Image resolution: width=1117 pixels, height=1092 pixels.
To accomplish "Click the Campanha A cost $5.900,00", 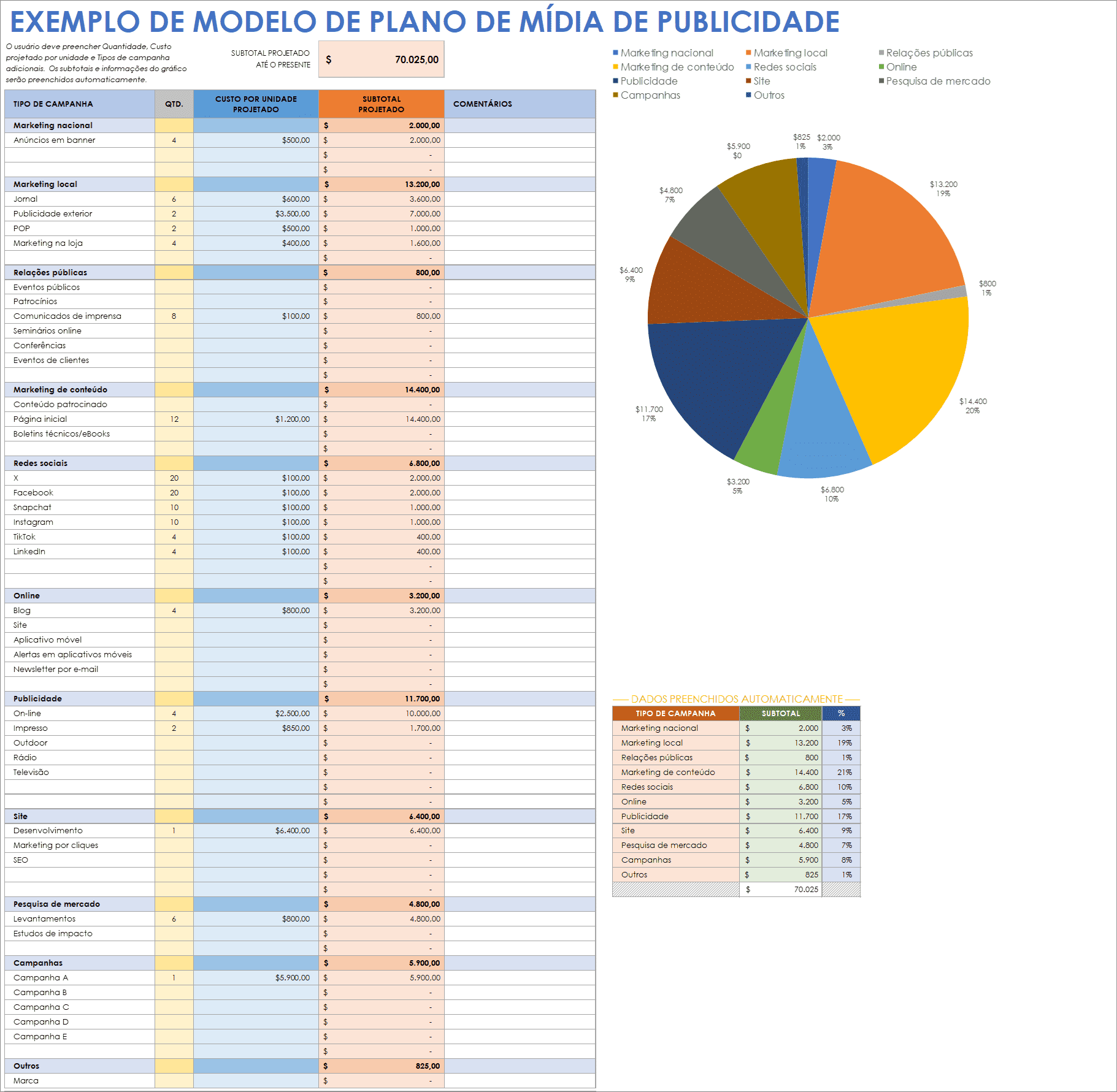I will (x=256, y=977).
